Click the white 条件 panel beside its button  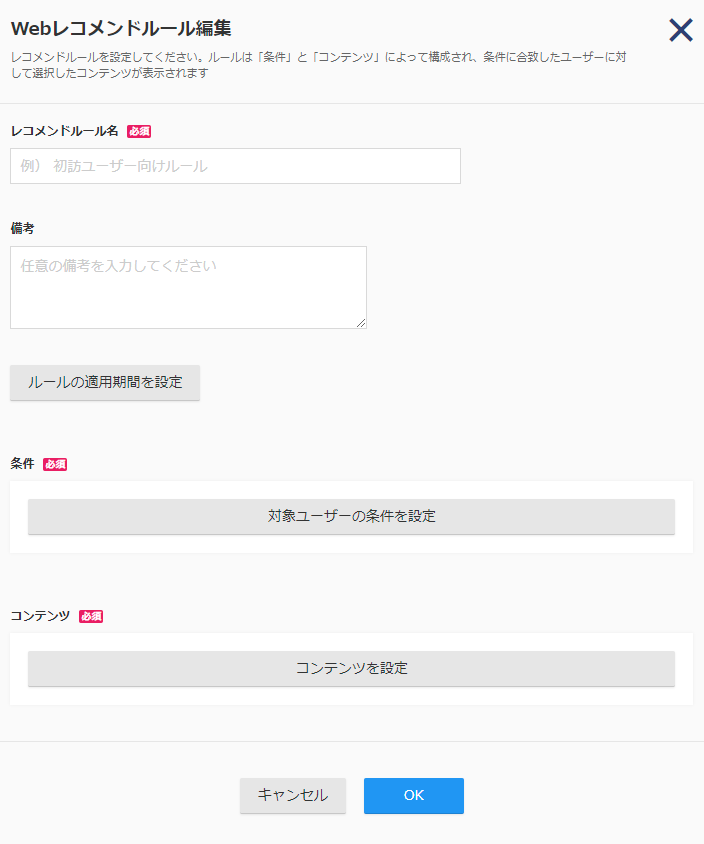tap(684, 517)
